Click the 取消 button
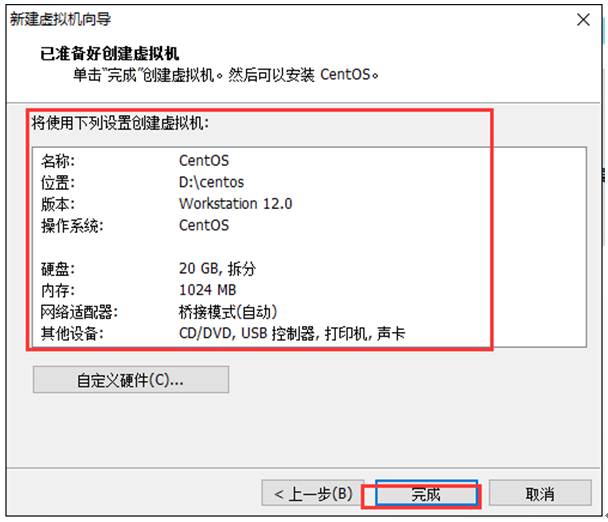Viewport: 608px width, 522px height. coord(540,493)
